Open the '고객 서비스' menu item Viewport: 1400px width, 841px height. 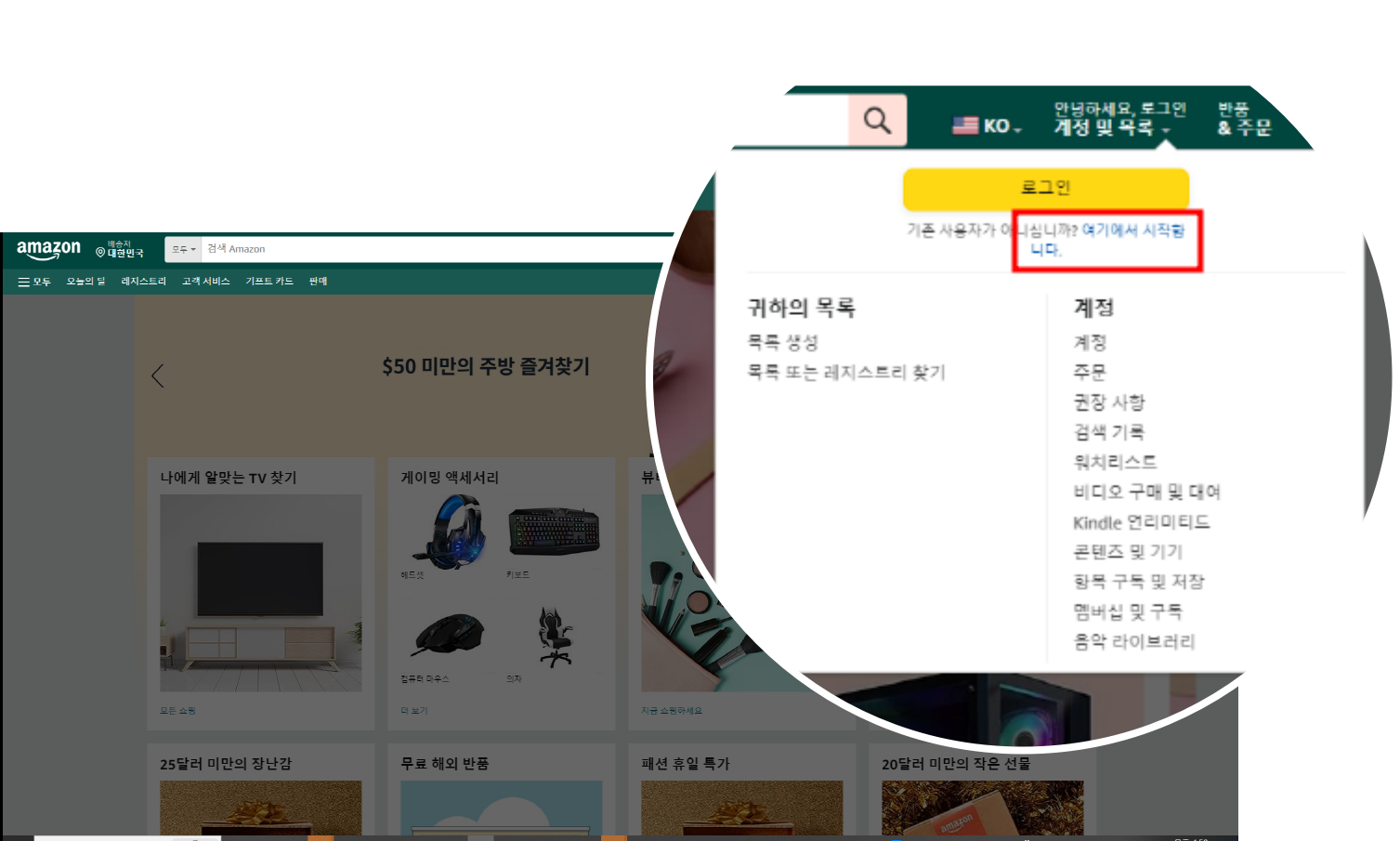(x=204, y=281)
